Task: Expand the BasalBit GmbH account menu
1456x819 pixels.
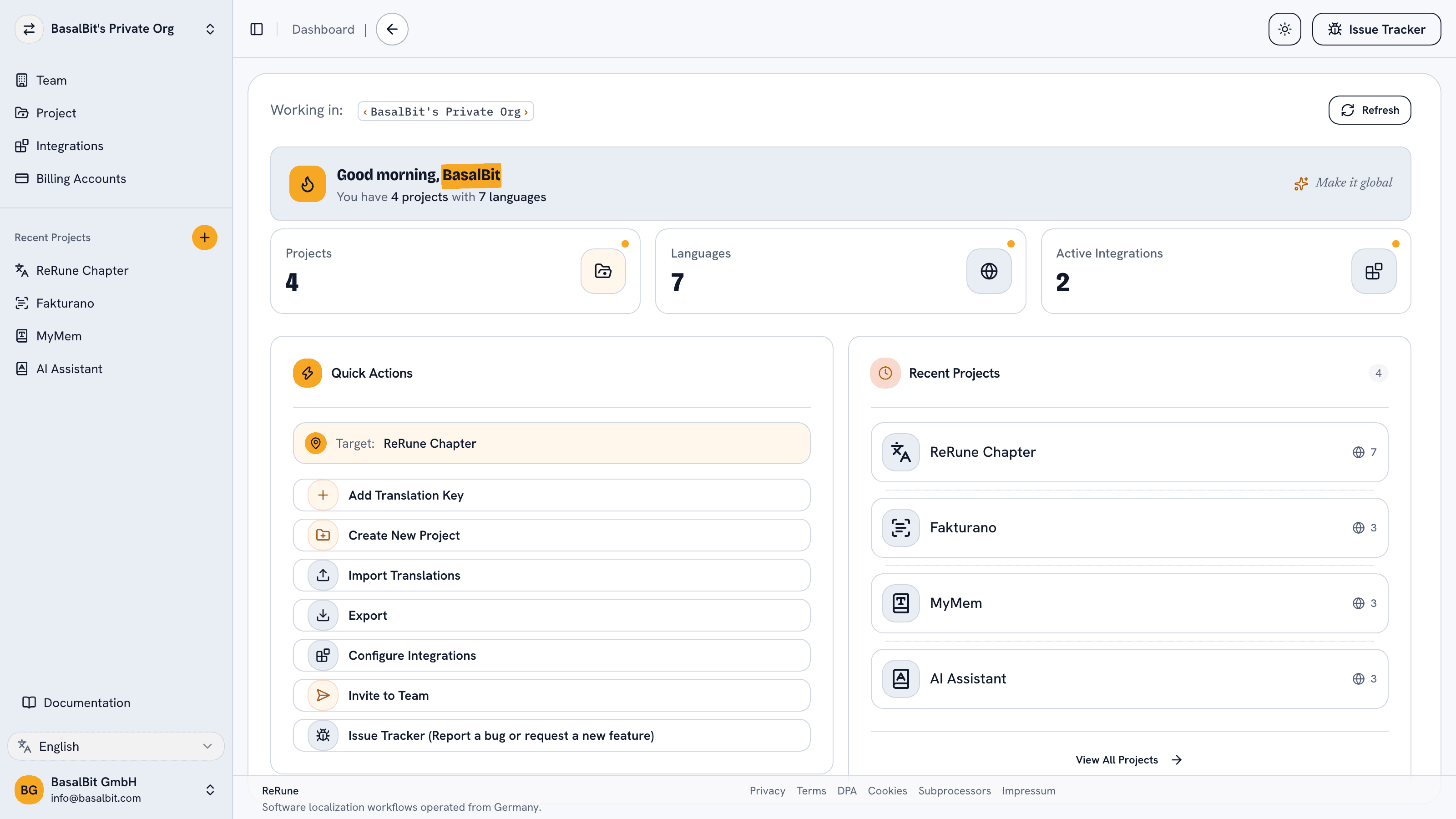Action: tap(116, 789)
